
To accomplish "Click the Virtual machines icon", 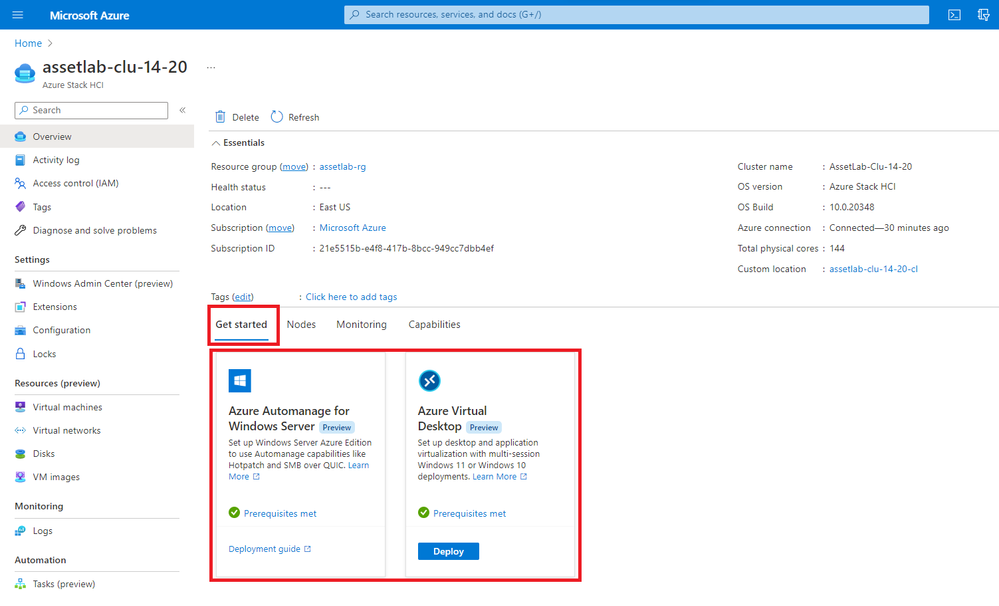I will pyautogui.click(x=20, y=407).
